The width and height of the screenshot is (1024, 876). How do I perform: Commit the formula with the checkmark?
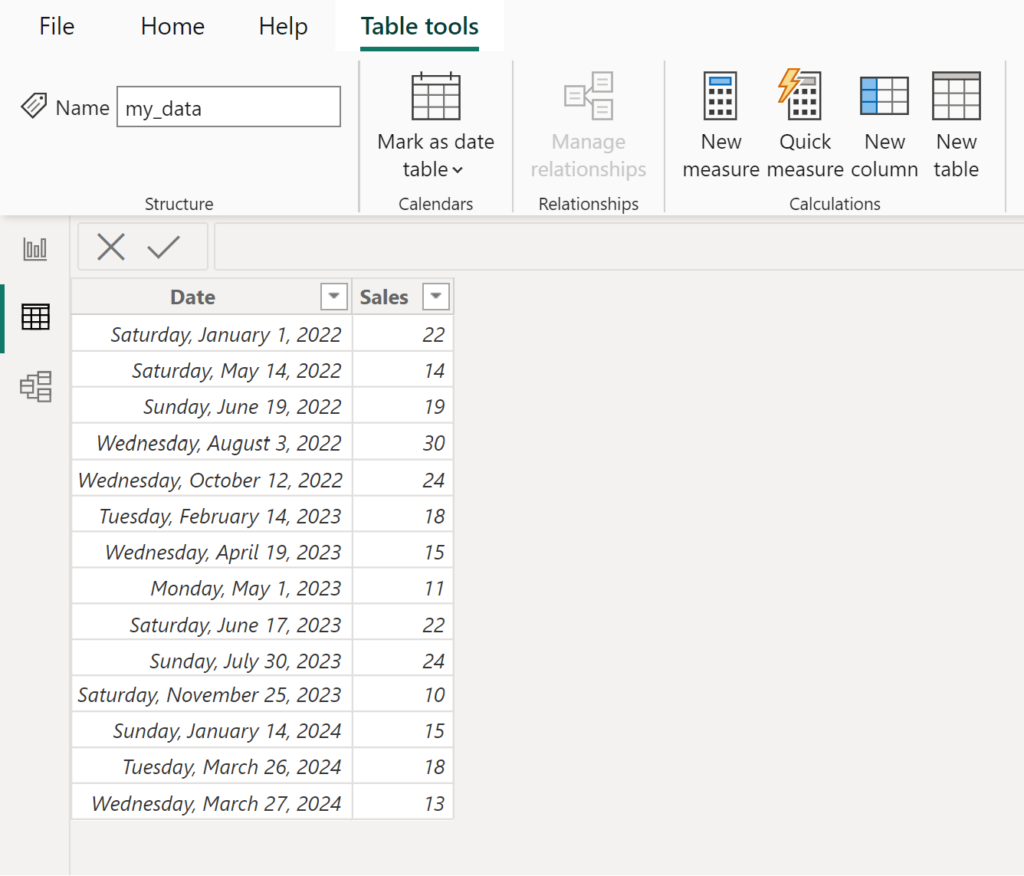click(x=166, y=247)
